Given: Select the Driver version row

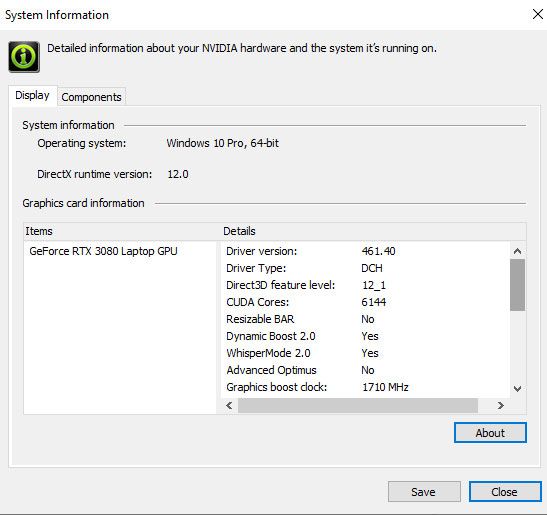Looking at the screenshot, I should 365,251.
